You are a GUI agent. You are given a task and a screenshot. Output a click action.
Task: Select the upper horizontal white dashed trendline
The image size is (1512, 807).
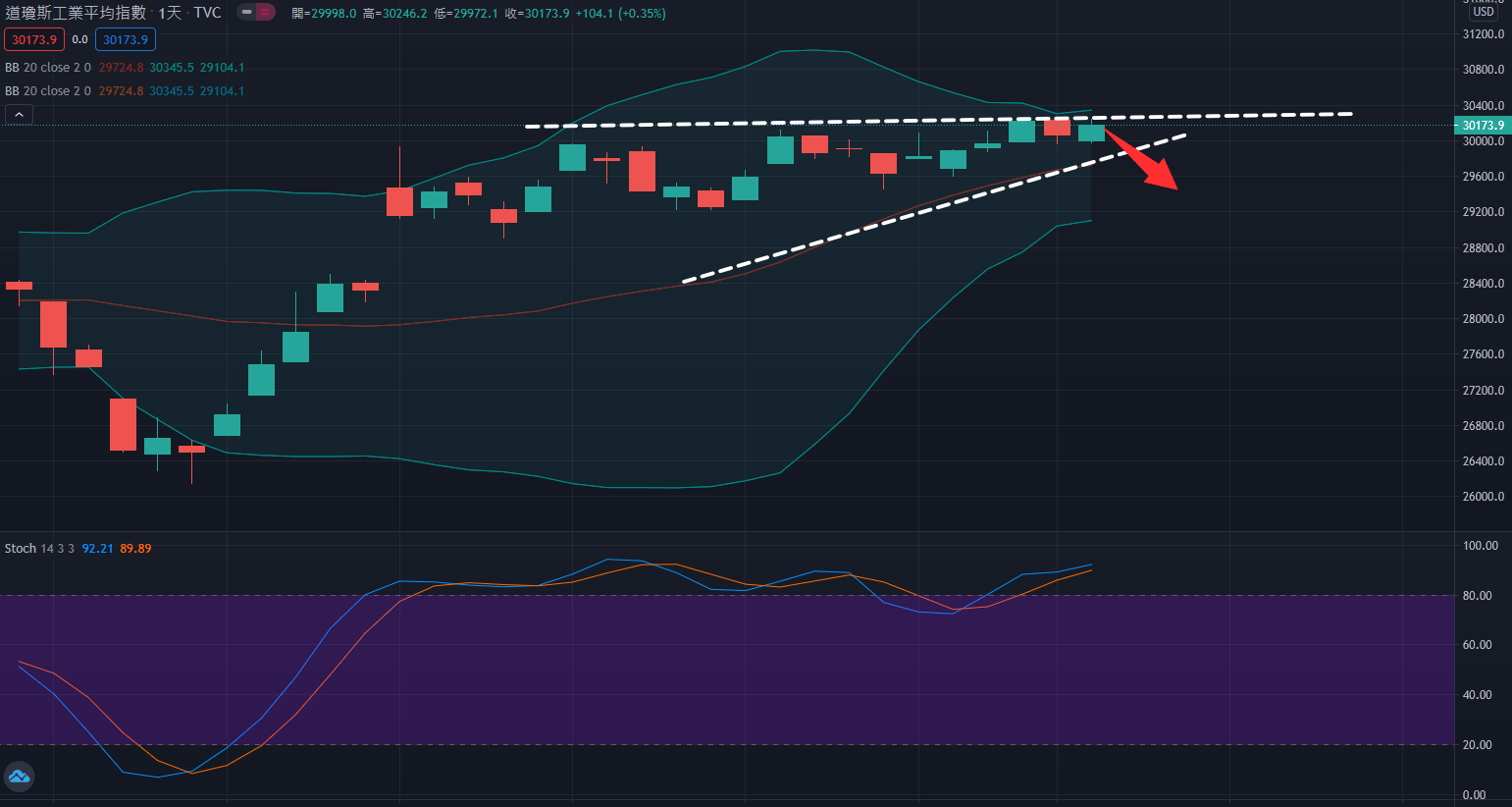[785, 124]
